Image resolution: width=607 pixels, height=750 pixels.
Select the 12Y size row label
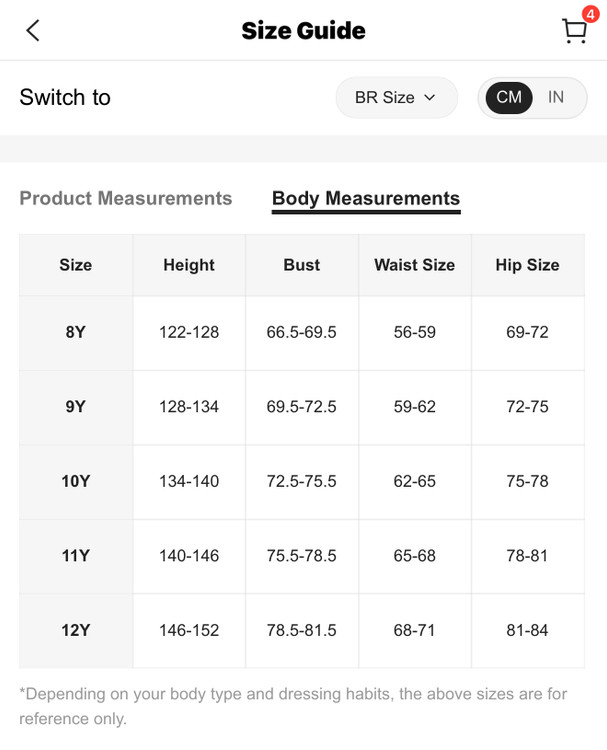[x=76, y=630]
